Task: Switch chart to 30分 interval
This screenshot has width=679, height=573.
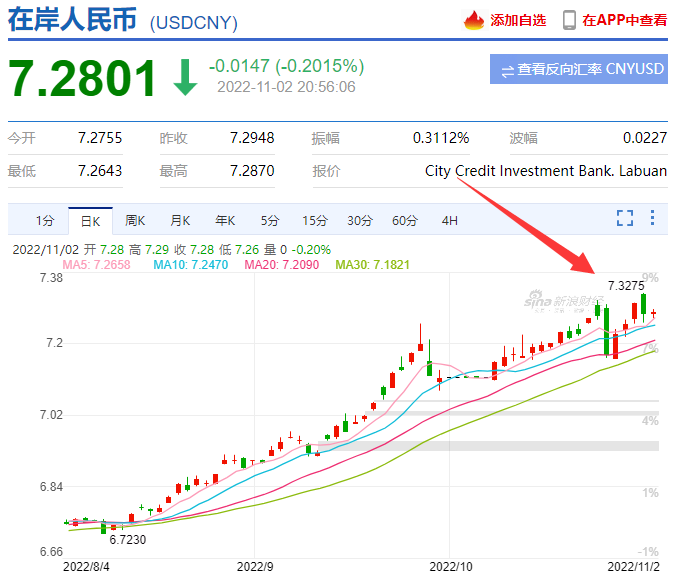Action: (x=360, y=220)
